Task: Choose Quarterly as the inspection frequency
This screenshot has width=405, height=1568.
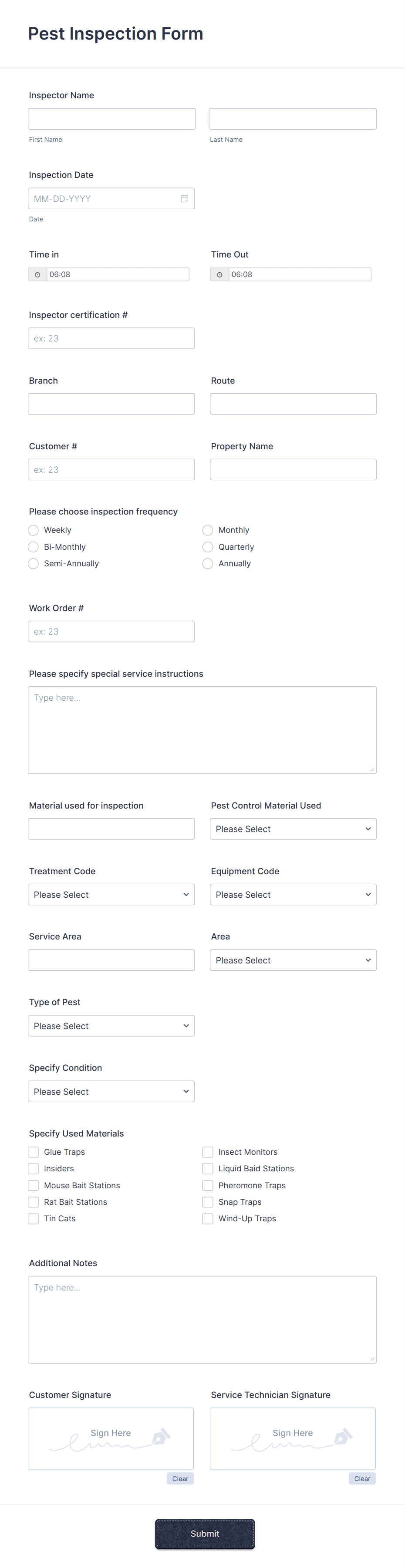Action: click(208, 547)
